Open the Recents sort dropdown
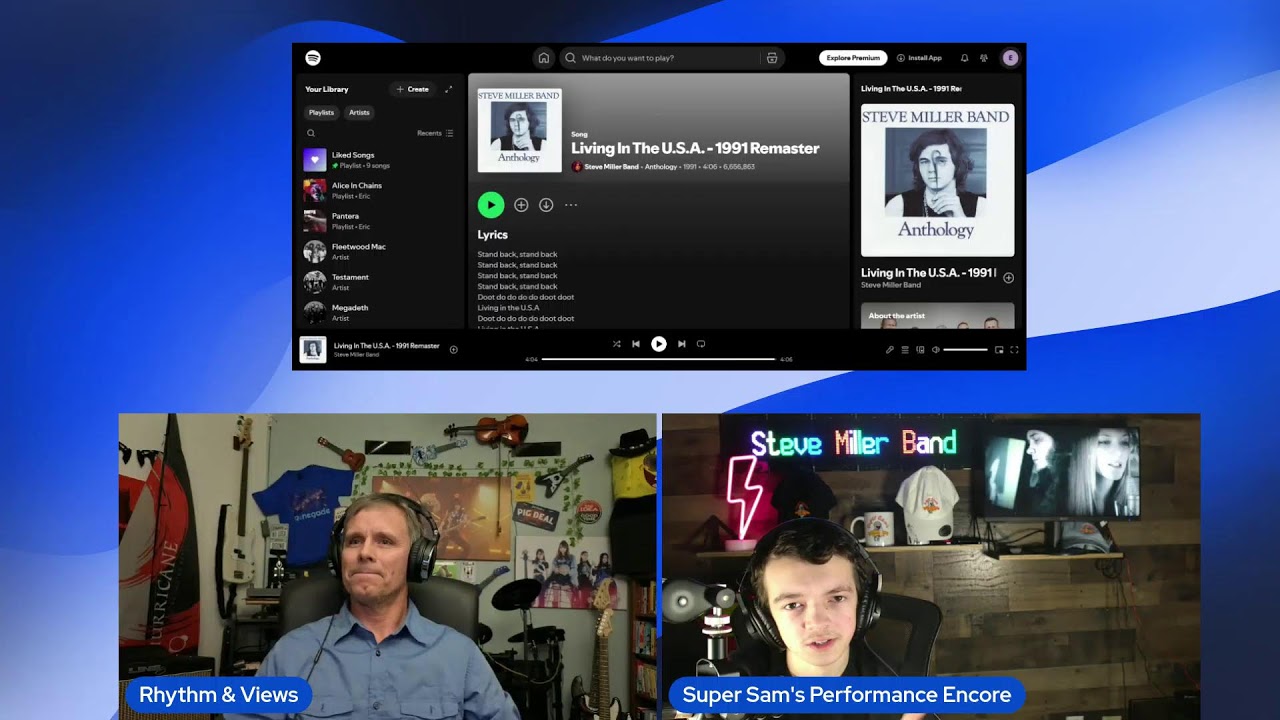This screenshot has width=1280, height=720. click(435, 133)
